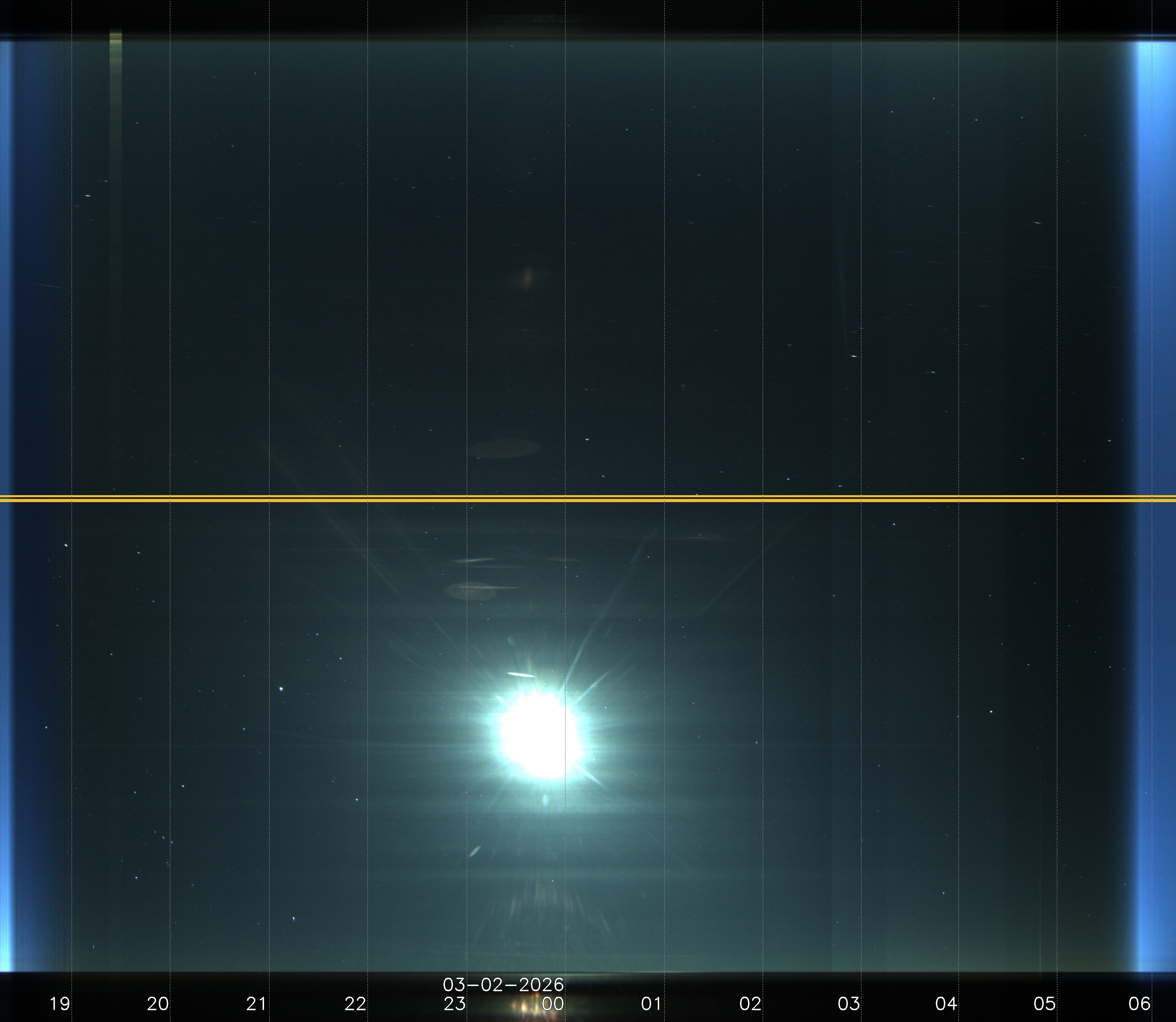Click the 22 hour label
This screenshot has height=1022, width=1176.
355,1003
